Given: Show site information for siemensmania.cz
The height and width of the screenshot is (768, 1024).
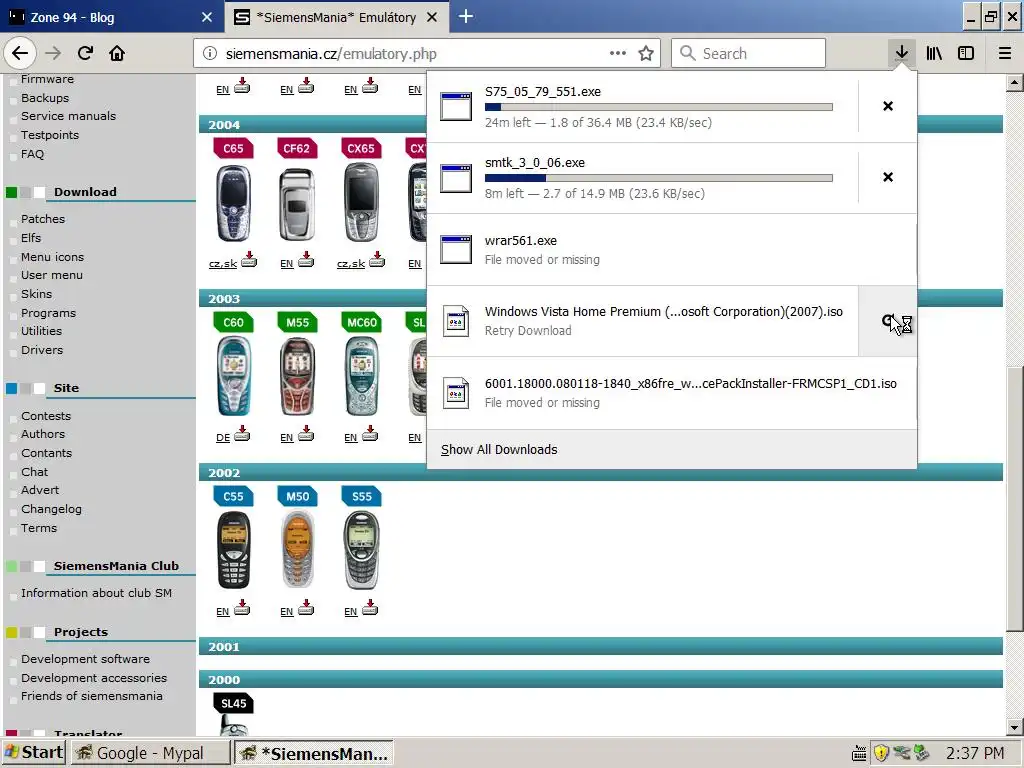Looking at the screenshot, I should pos(210,54).
